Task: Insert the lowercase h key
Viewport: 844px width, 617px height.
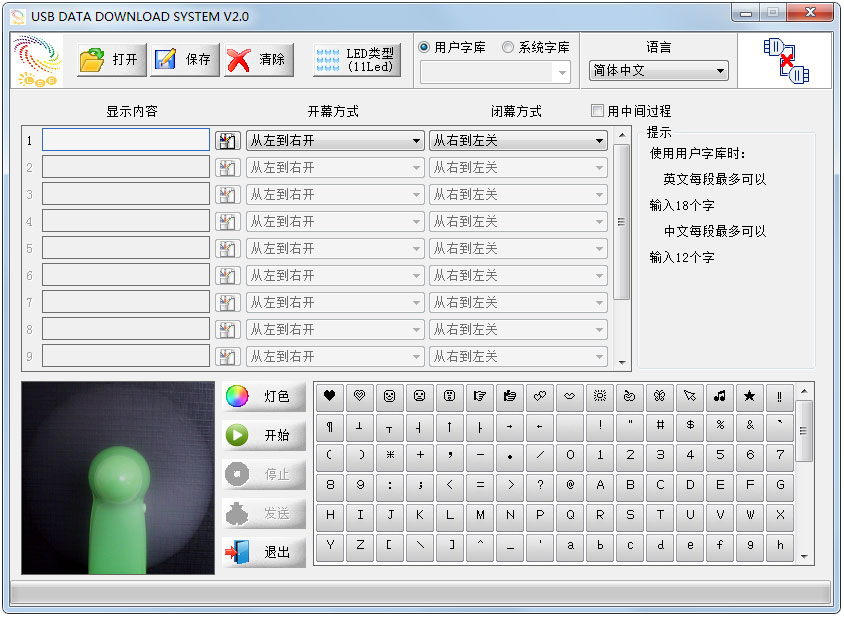Action: [780, 546]
